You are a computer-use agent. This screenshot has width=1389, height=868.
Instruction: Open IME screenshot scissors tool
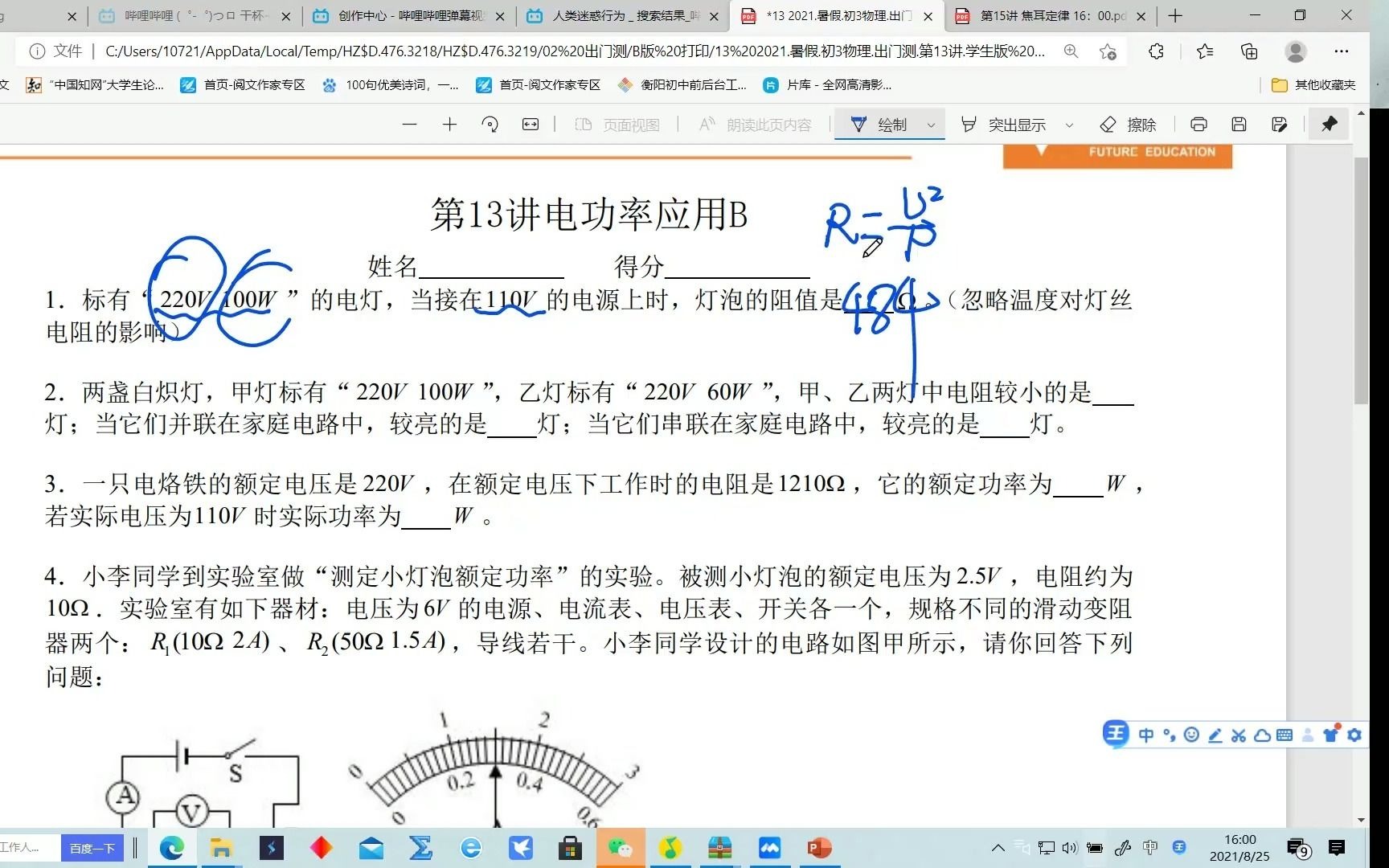point(1239,735)
